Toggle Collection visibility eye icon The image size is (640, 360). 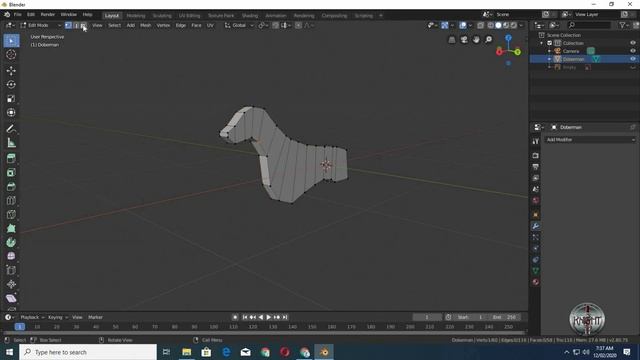pos(633,43)
